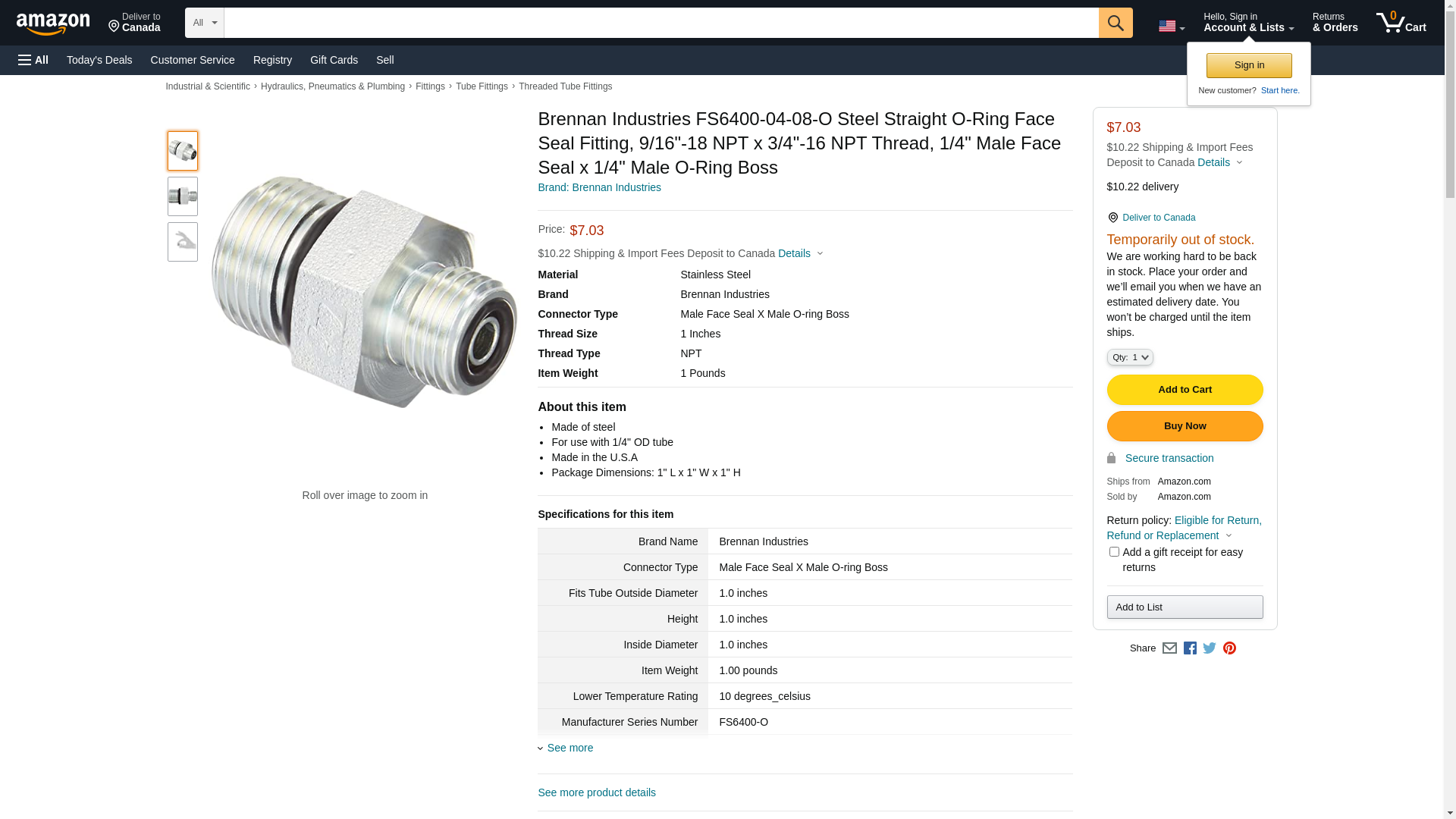Screen dimensions: 1456x819
Task: Check the gift receipt checkbox
Action: tap(1113, 552)
